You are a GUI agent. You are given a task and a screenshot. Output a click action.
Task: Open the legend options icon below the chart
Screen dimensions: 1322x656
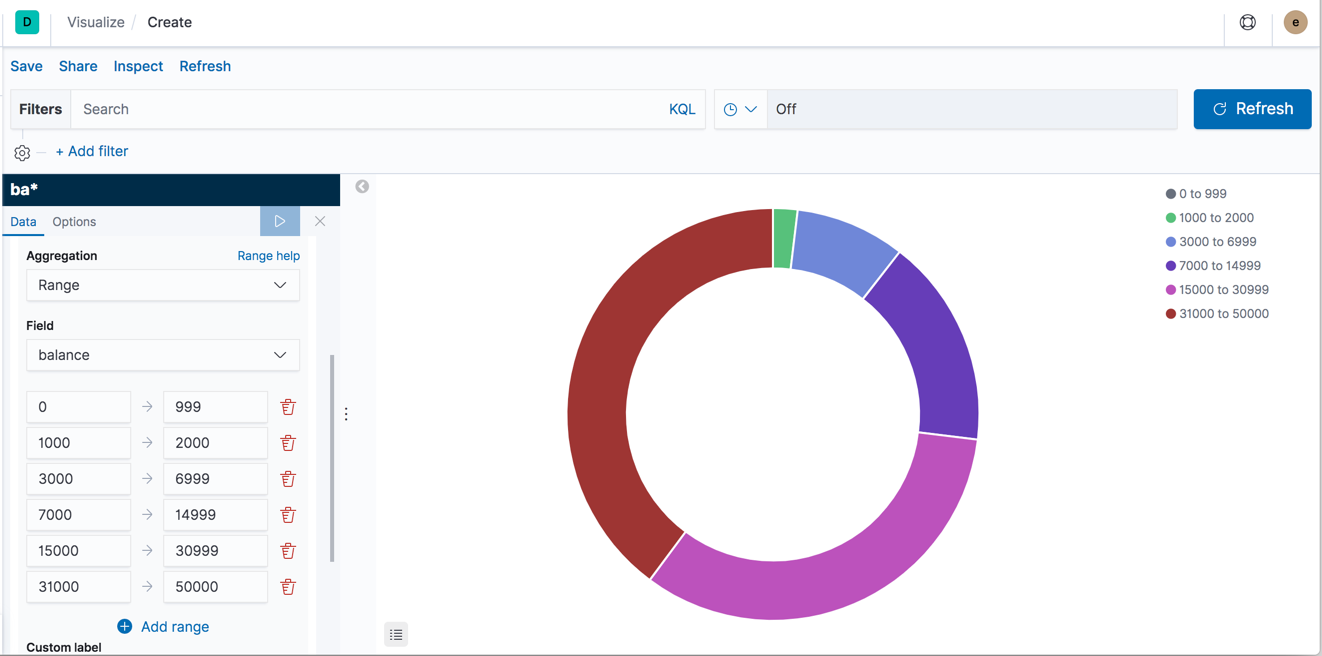coord(395,634)
